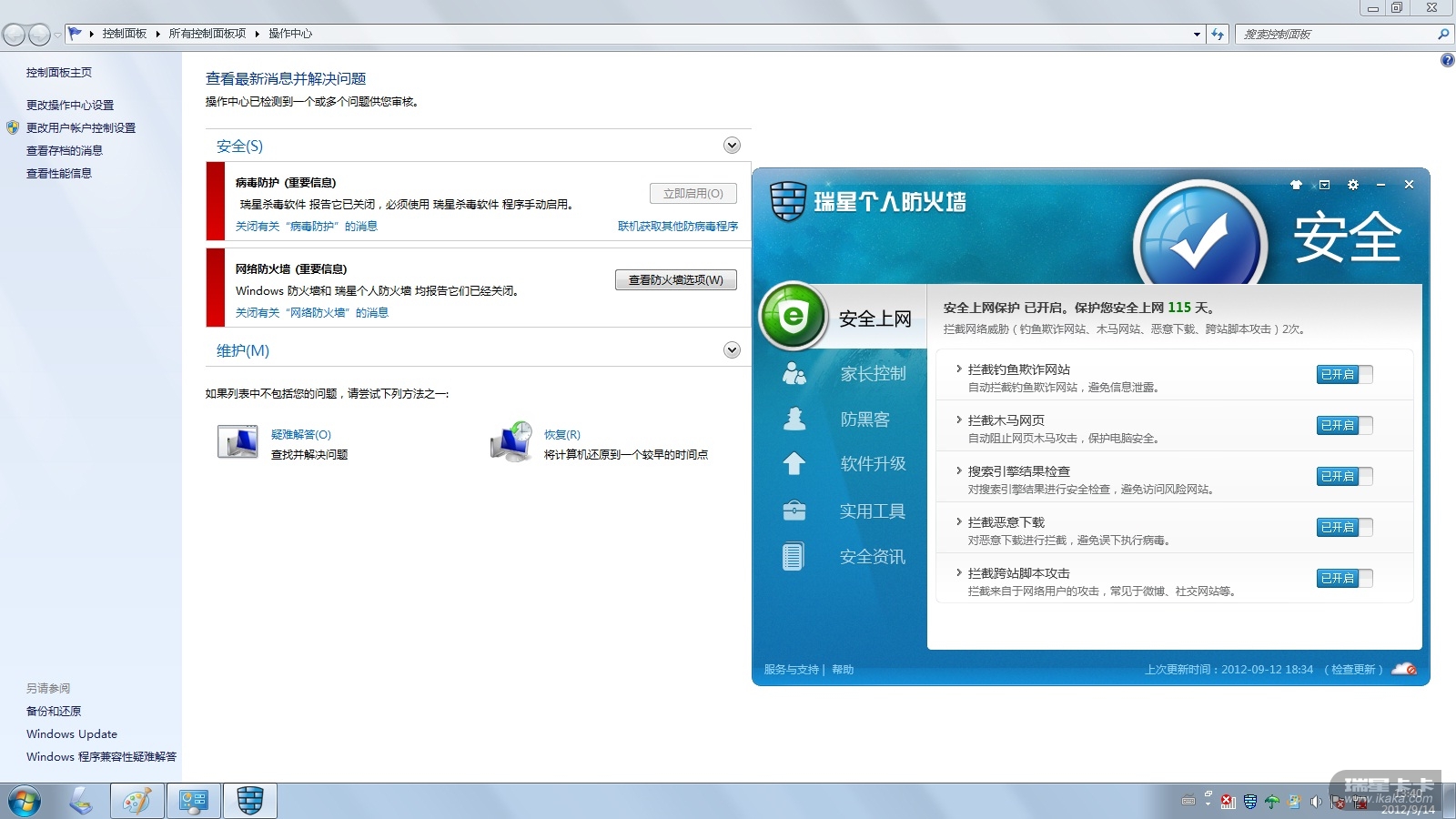Switch to the 防黑客 tab
The height and width of the screenshot is (819, 1456).
coord(864,420)
